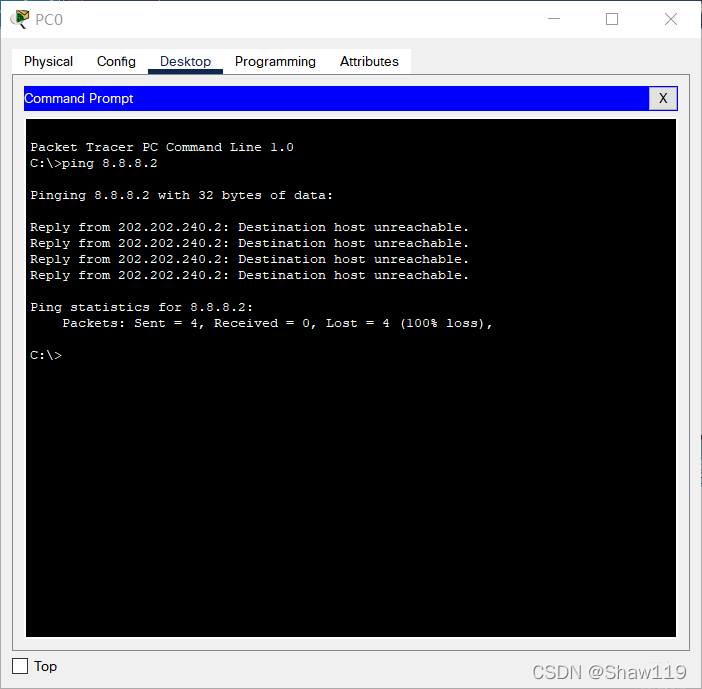The height and width of the screenshot is (689, 702).
Task: Enable the Top checkbox
Action: pyautogui.click(x=20, y=666)
